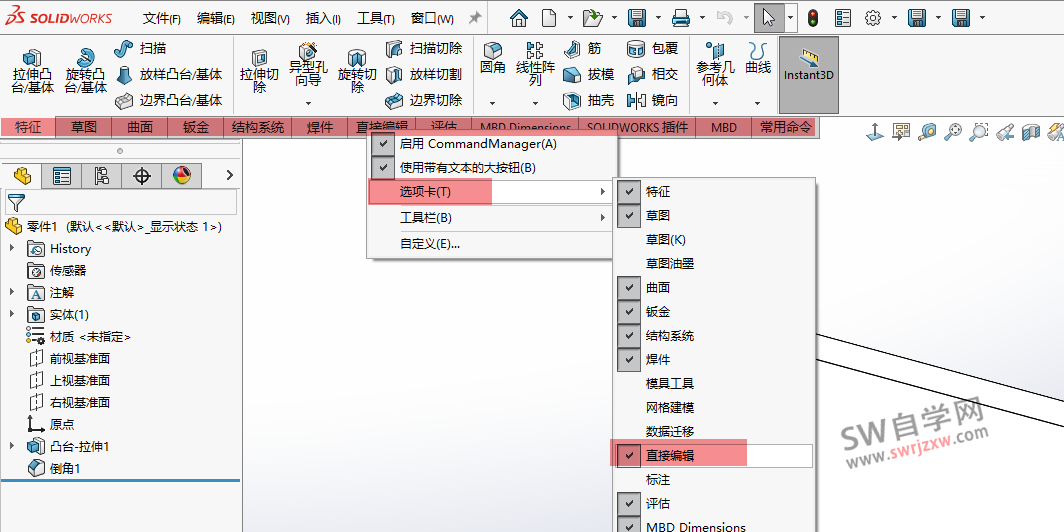
Task: Open the PropertyManager tab icon
Action: click(62, 176)
